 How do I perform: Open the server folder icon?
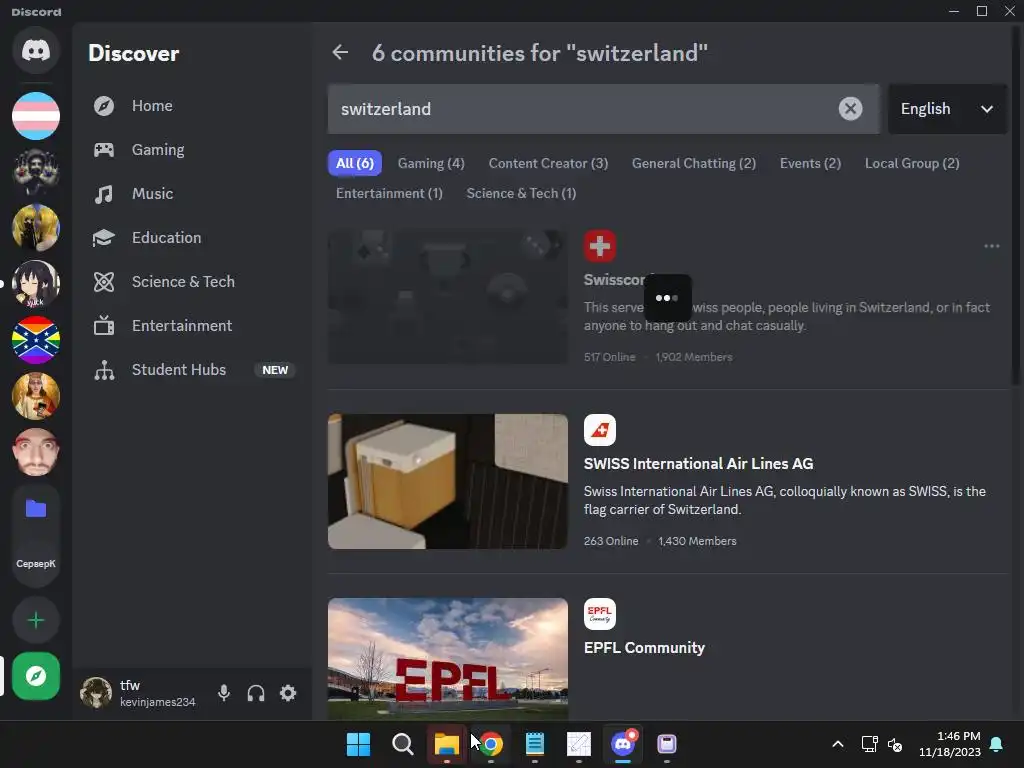click(36, 508)
